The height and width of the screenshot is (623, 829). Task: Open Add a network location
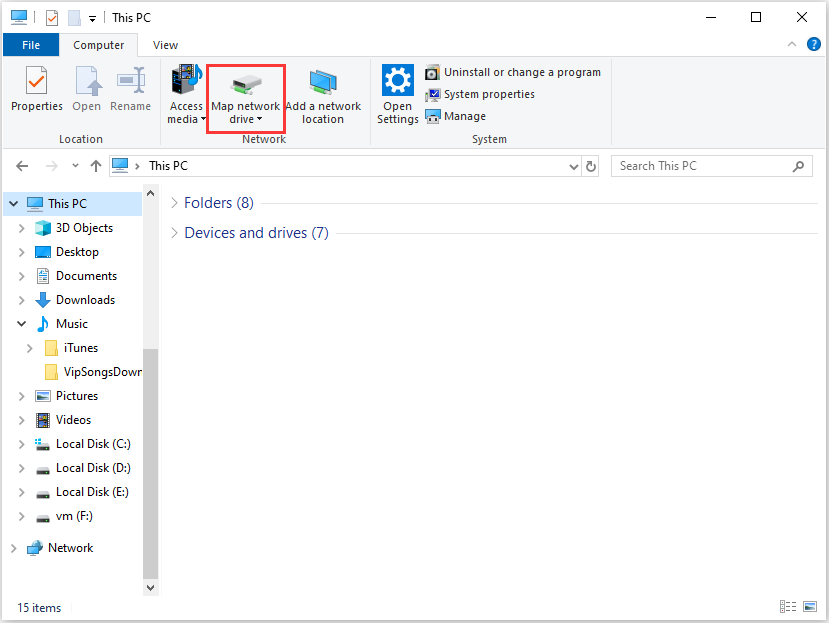322,92
